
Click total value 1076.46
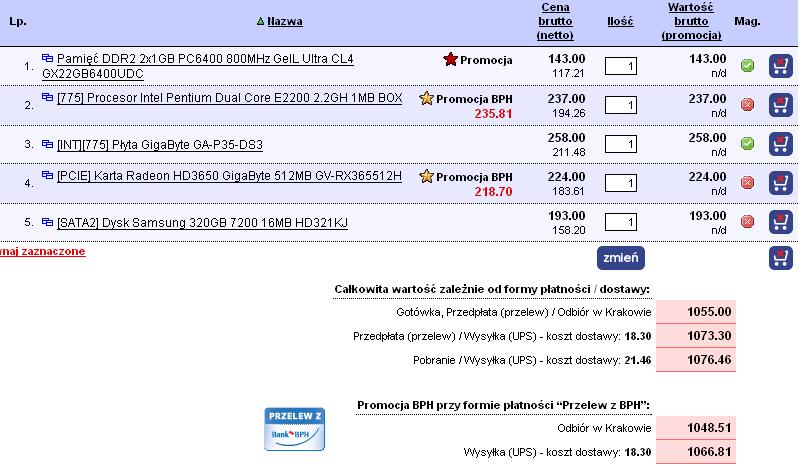click(x=709, y=360)
